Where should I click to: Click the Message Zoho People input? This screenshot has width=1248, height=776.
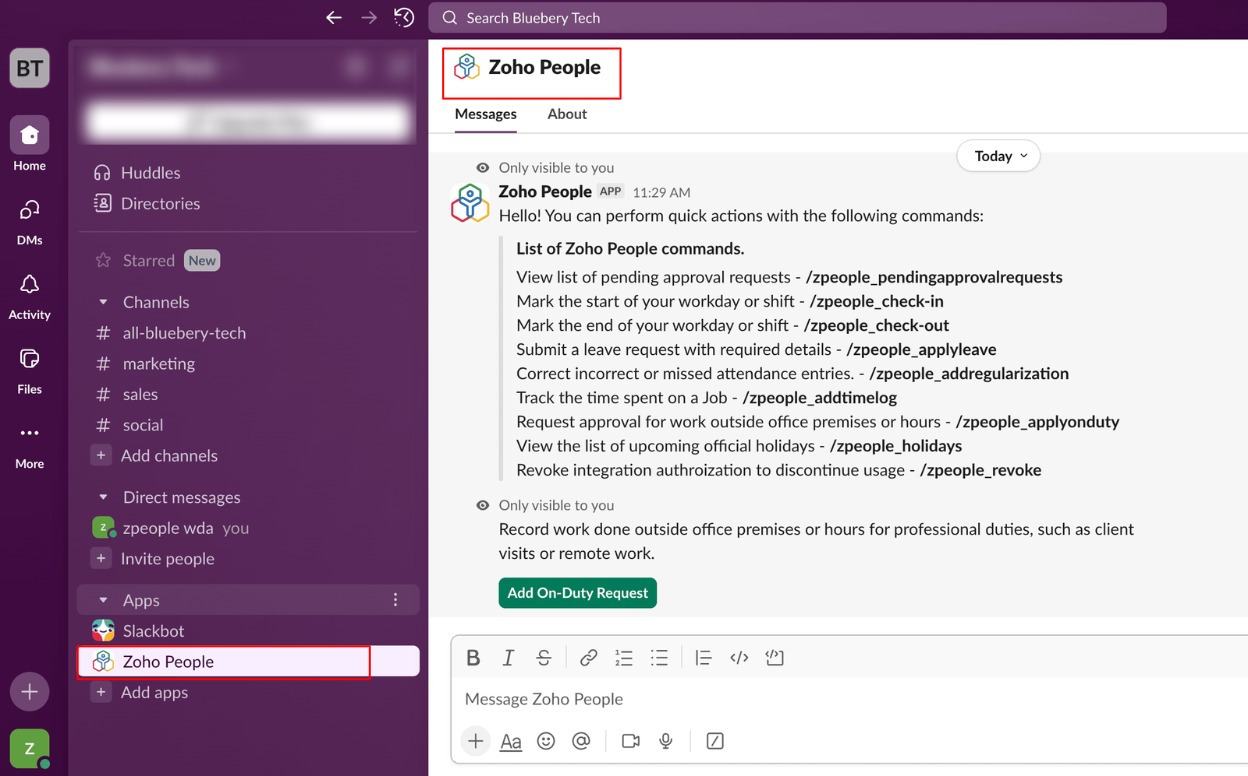click(850, 699)
